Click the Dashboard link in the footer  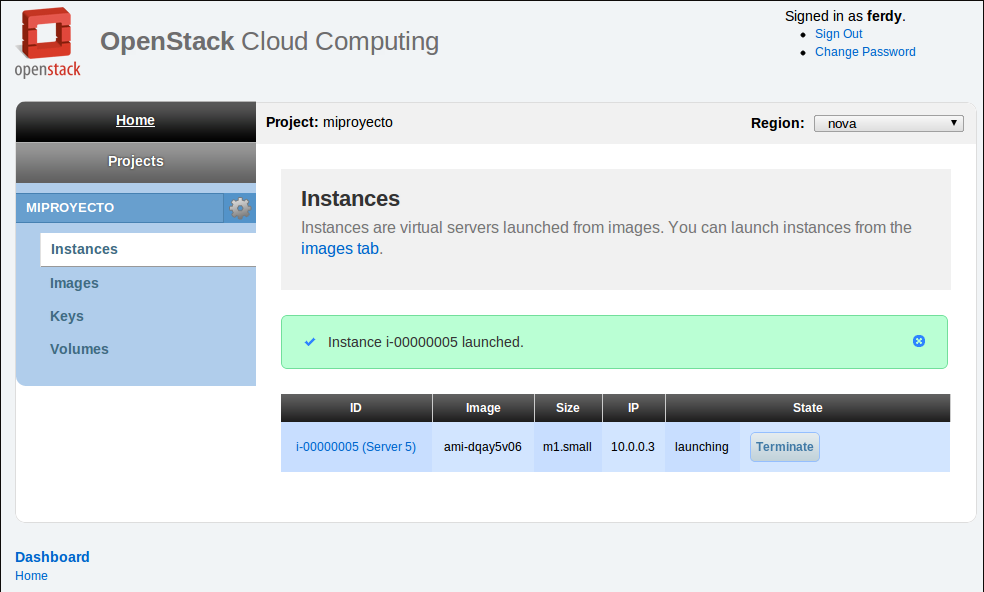[52, 557]
